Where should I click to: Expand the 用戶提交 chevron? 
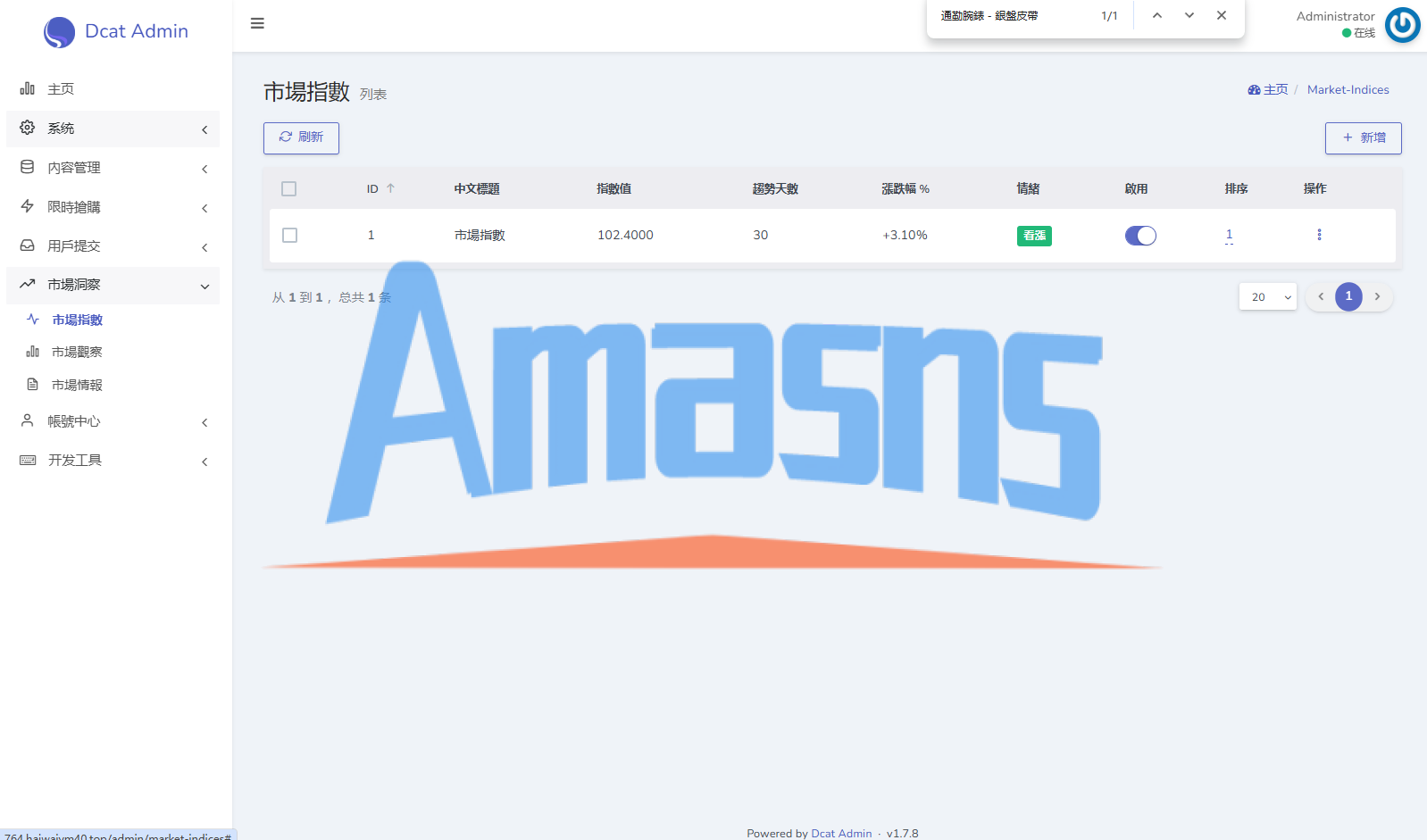pos(204,247)
